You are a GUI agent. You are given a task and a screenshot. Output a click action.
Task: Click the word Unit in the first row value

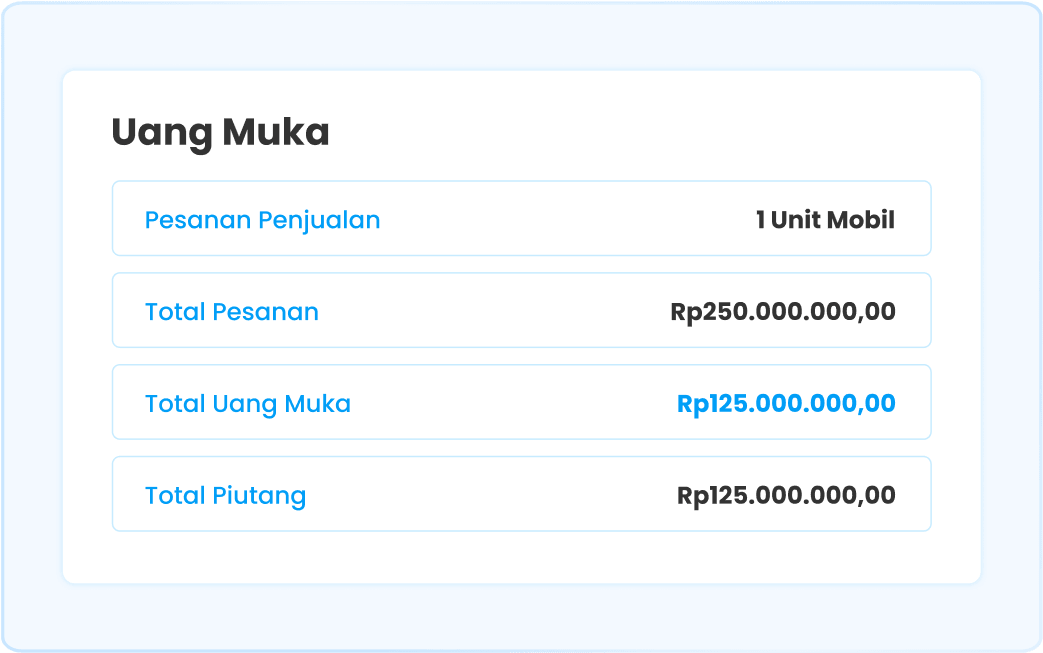click(x=796, y=220)
